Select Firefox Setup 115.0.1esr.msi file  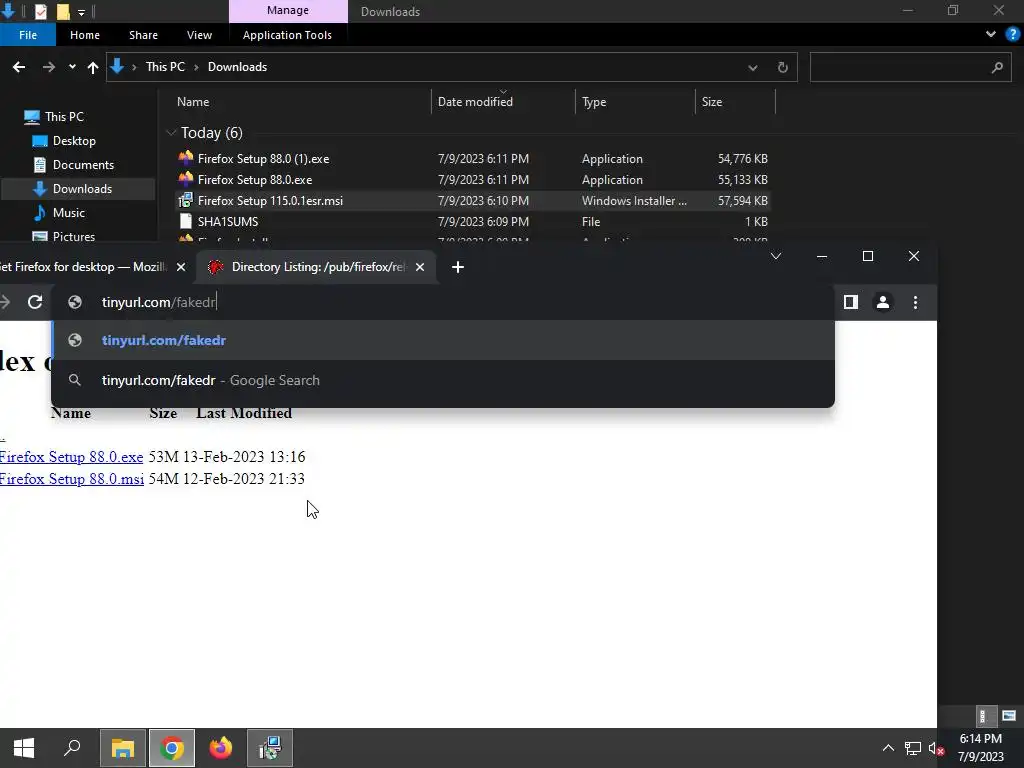click(270, 200)
